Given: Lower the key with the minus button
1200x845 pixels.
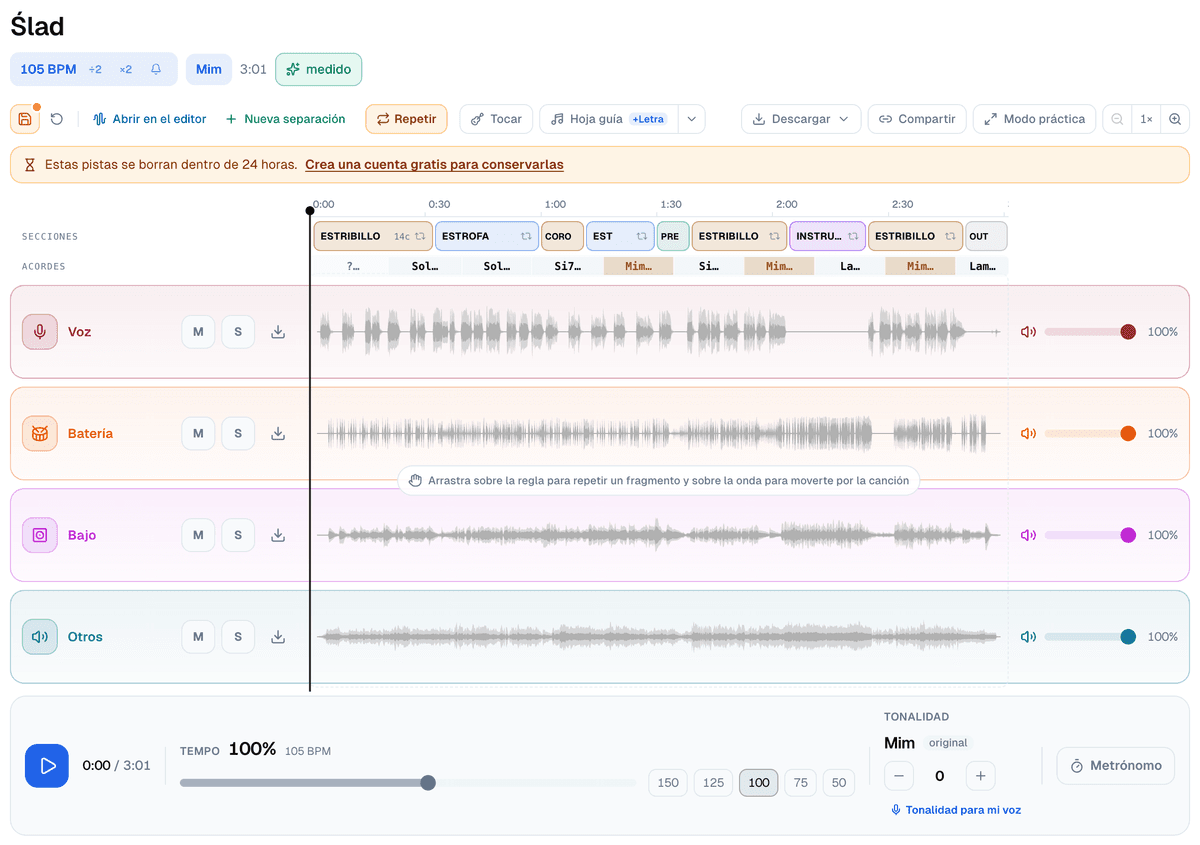Looking at the screenshot, I should click(899, 776).
